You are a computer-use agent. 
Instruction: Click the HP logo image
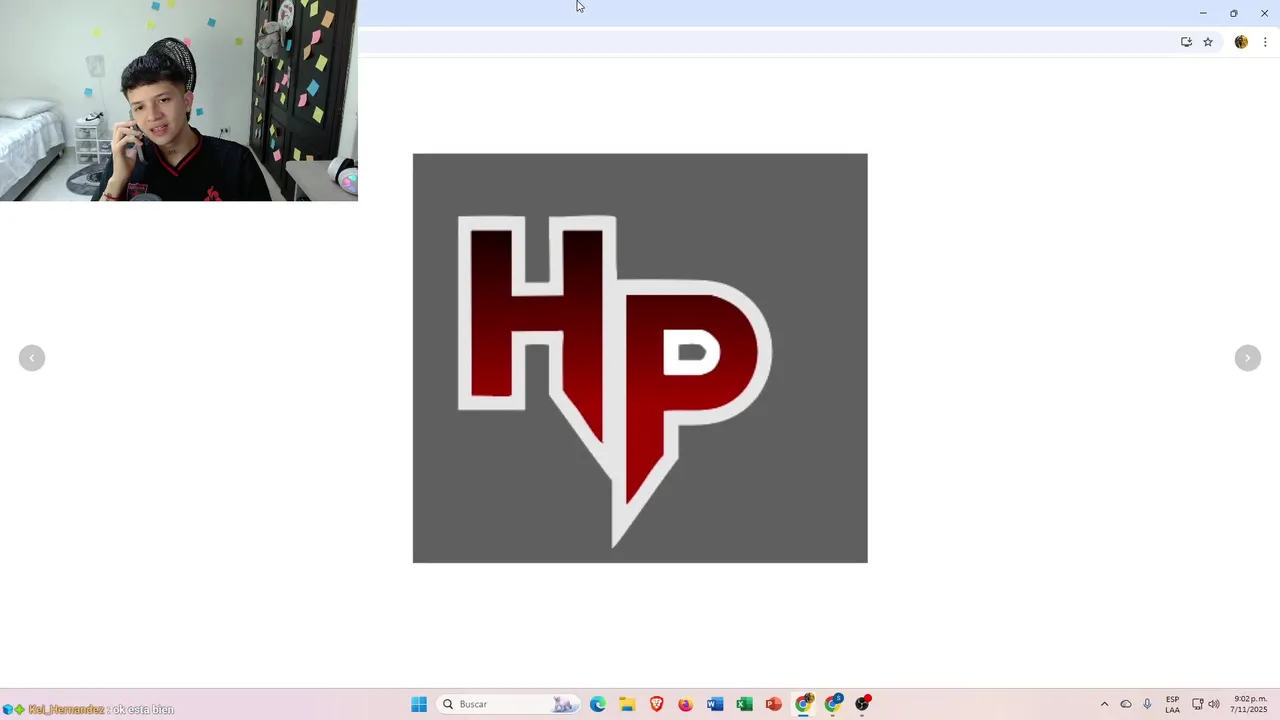point(640,358)
